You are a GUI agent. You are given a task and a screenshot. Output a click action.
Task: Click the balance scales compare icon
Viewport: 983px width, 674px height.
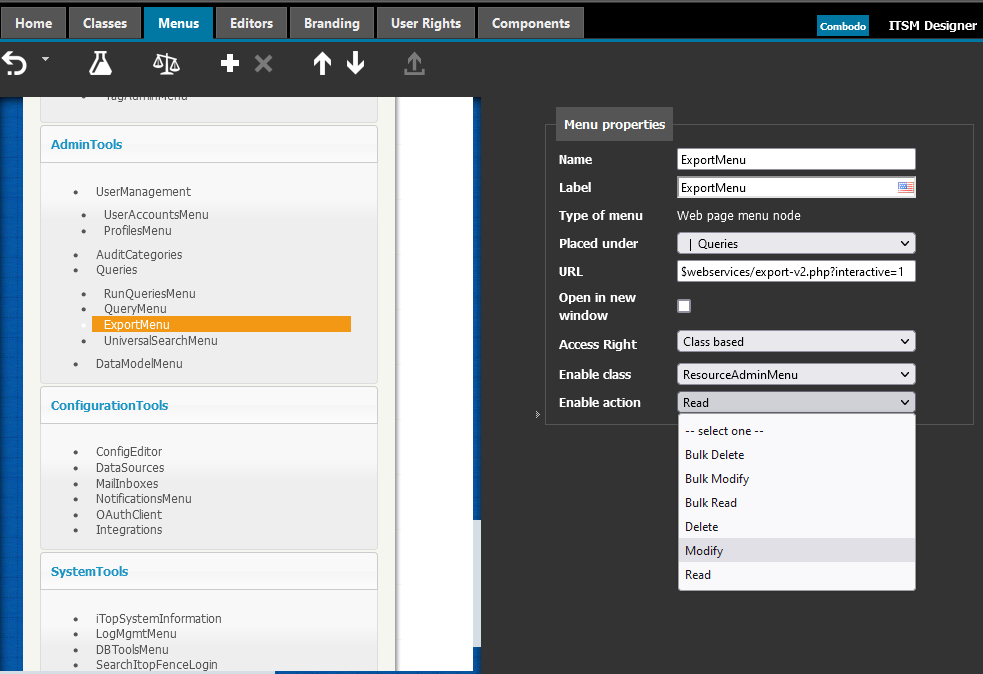coord(166,64)
